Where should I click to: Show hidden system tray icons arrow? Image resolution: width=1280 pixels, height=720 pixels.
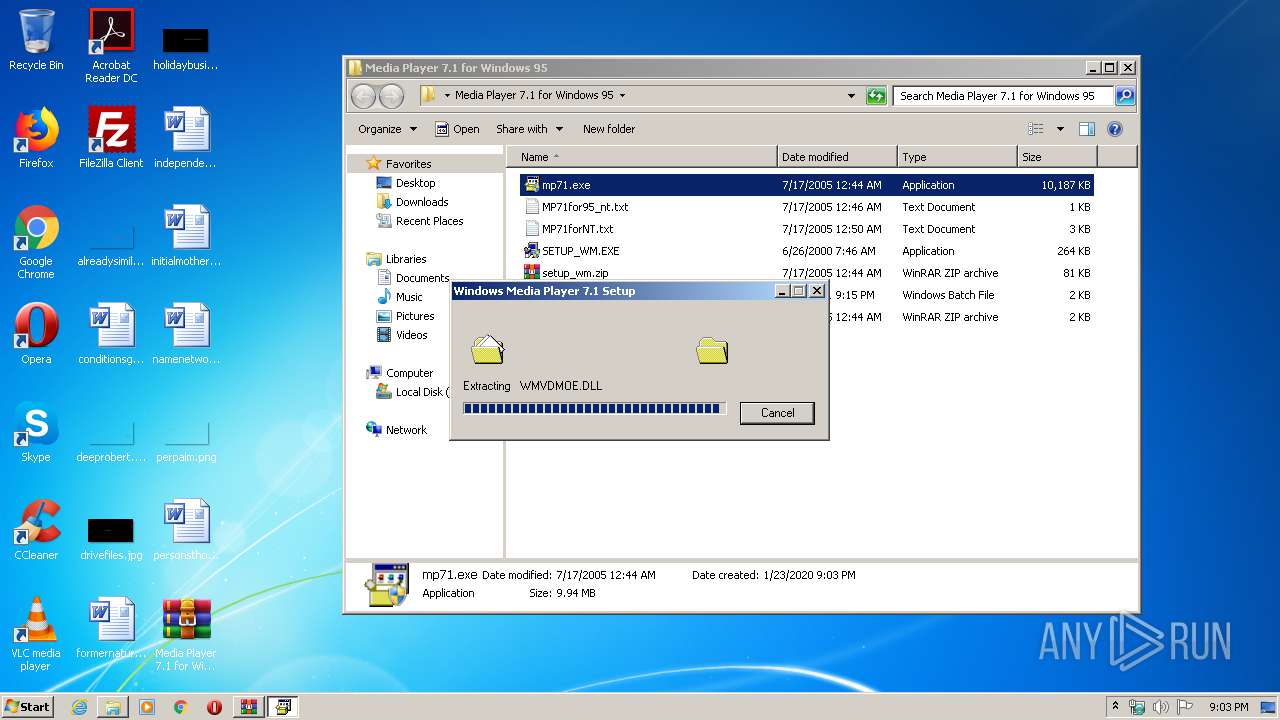(1116, 706)
